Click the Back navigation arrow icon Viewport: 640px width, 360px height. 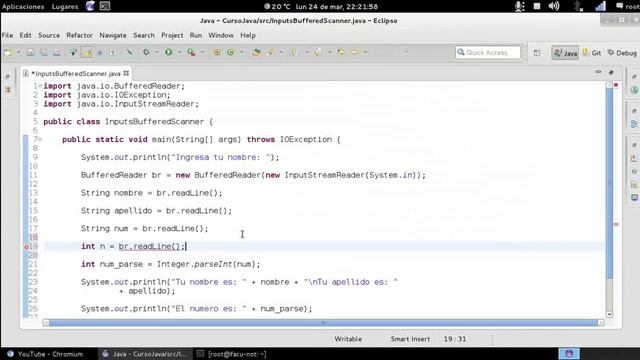point(355,52)
